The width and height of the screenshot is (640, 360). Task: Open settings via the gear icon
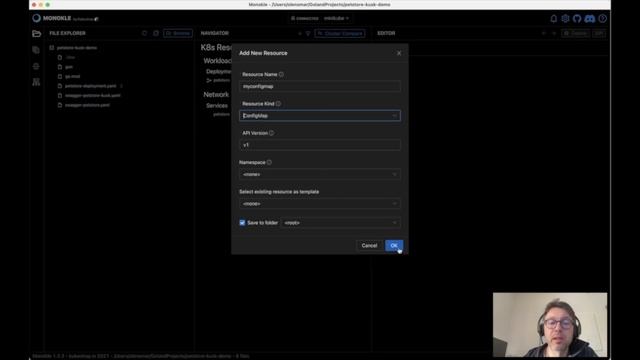click(565, 18)
